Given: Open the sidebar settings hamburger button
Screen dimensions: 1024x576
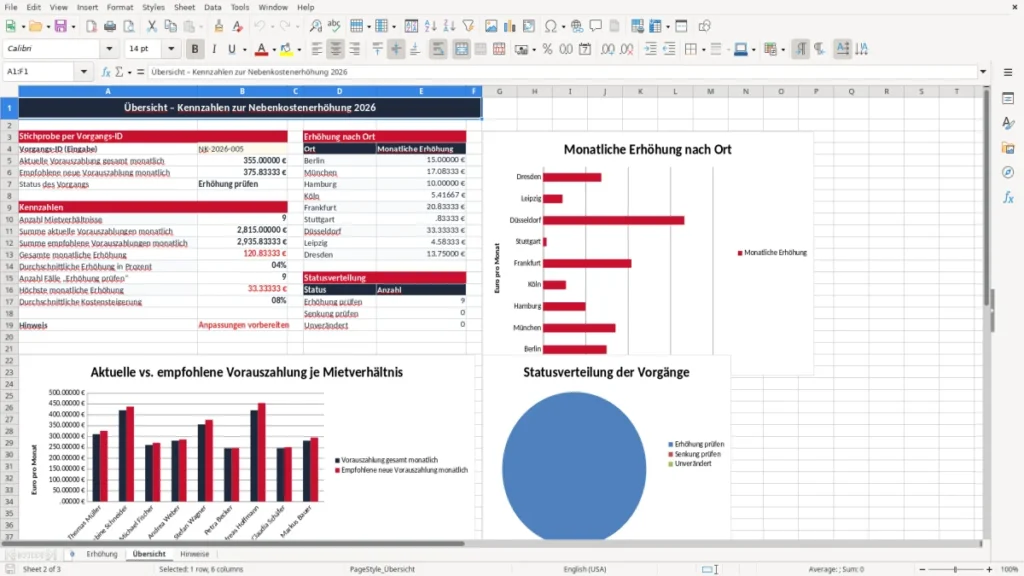Looking at the screenshot, I should (1008, 72).
